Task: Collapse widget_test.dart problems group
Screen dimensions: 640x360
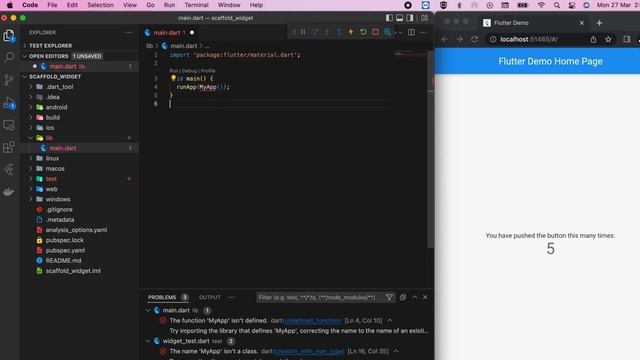Action: [148, 341]
